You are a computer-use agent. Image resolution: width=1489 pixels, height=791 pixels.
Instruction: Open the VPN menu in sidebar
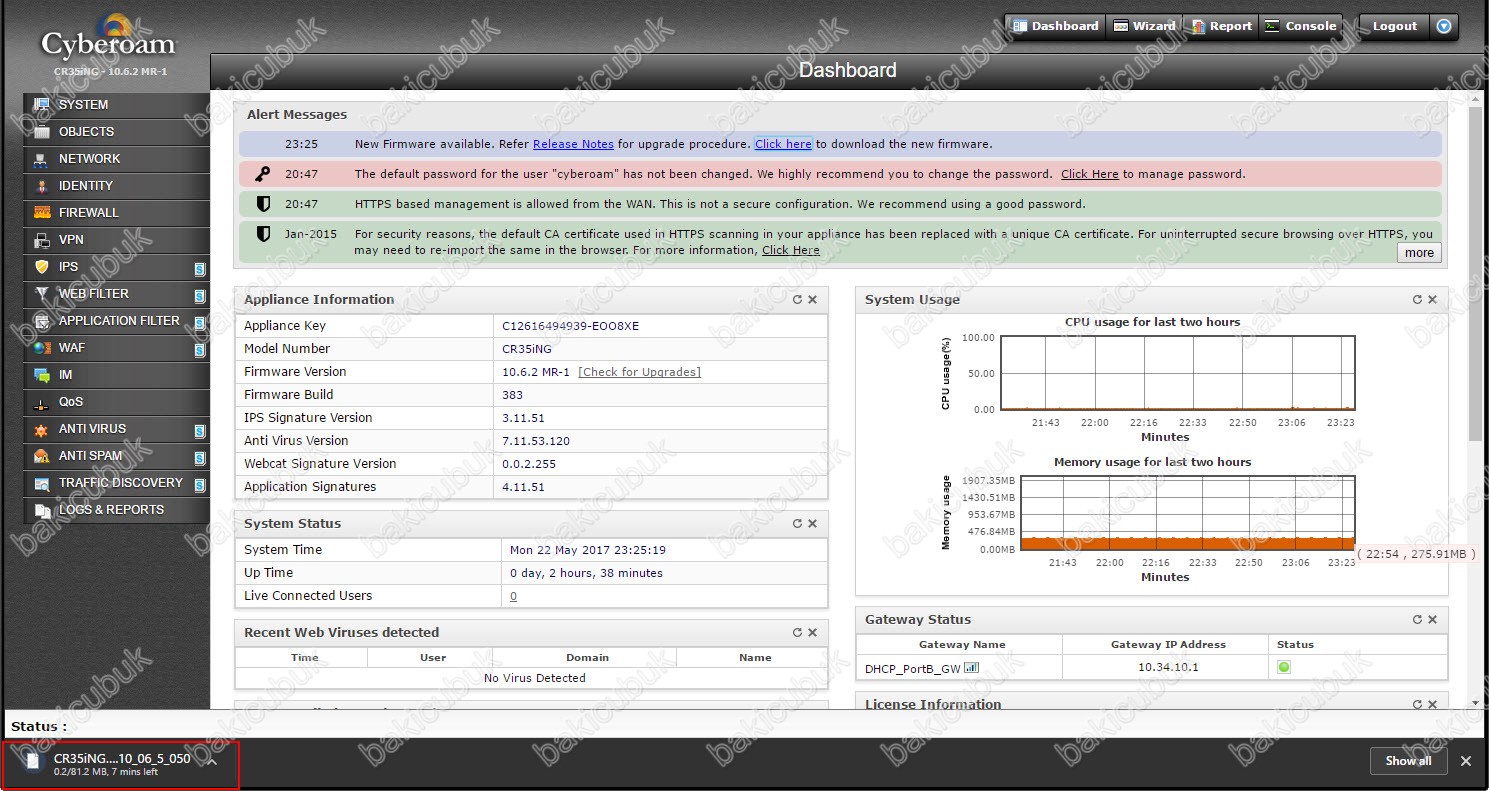116,239
